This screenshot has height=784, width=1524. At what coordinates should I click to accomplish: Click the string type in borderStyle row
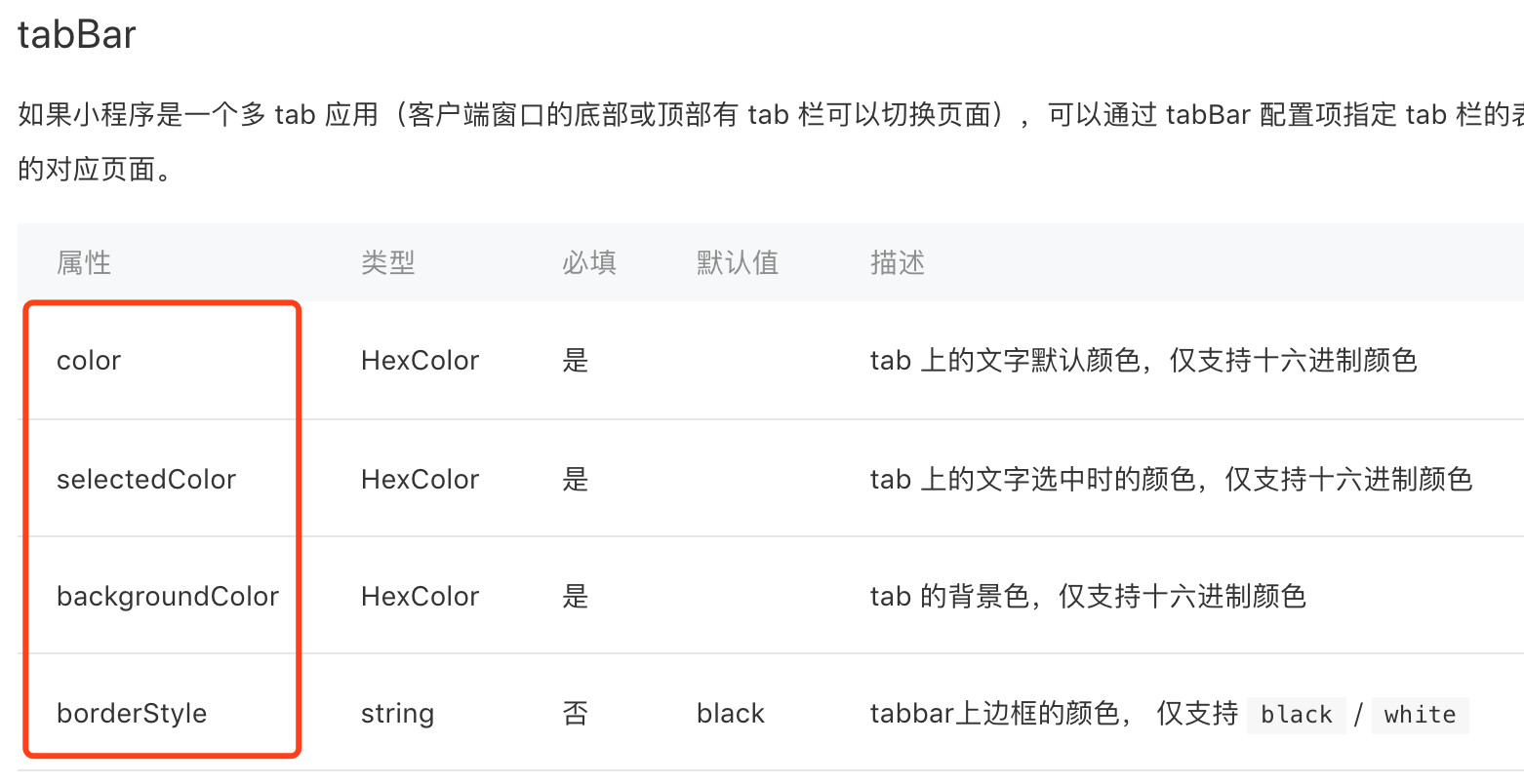(x=397, y=714)
